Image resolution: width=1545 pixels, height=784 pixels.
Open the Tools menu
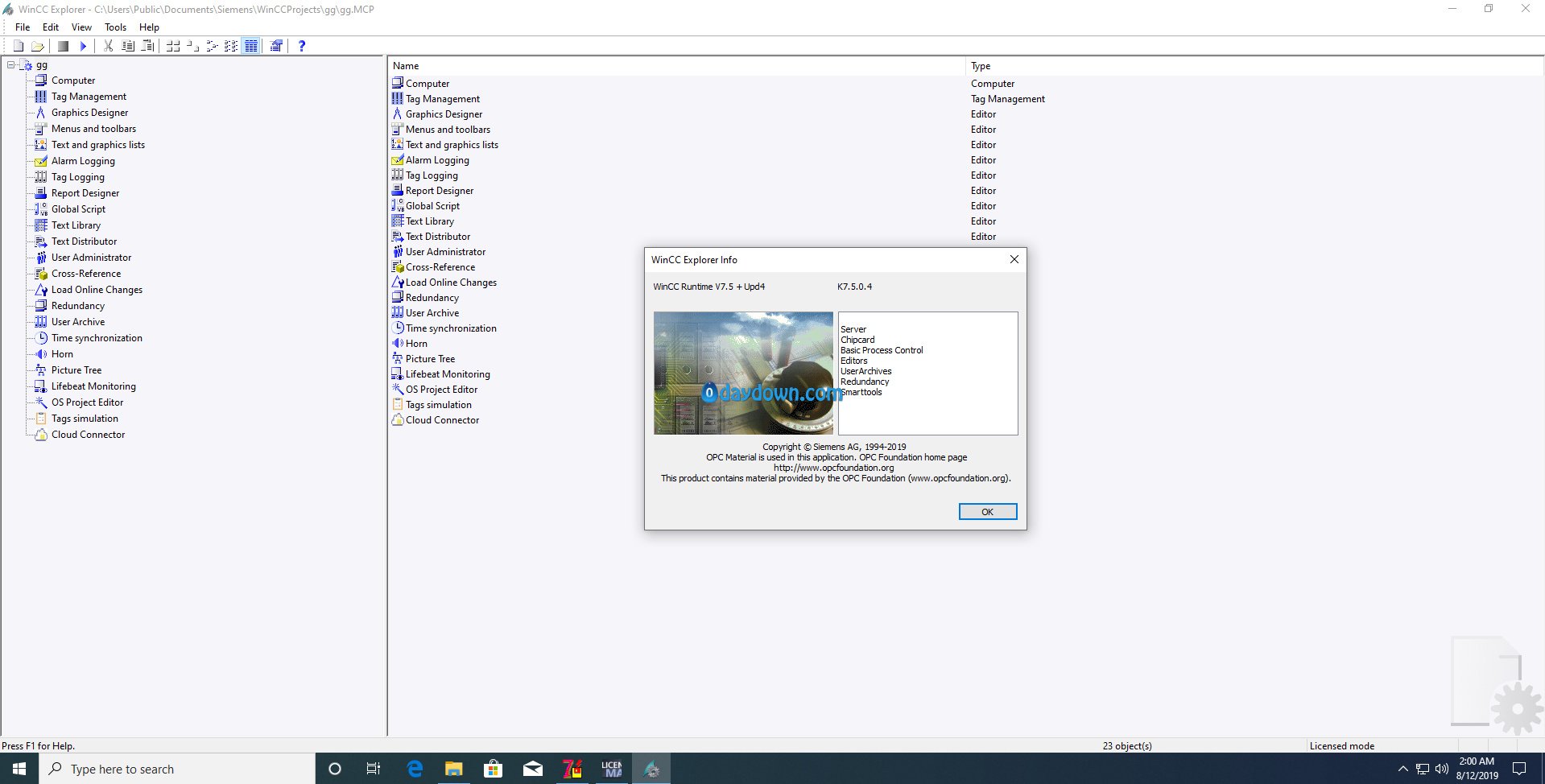pyautogui.click(x=115, y=27)
